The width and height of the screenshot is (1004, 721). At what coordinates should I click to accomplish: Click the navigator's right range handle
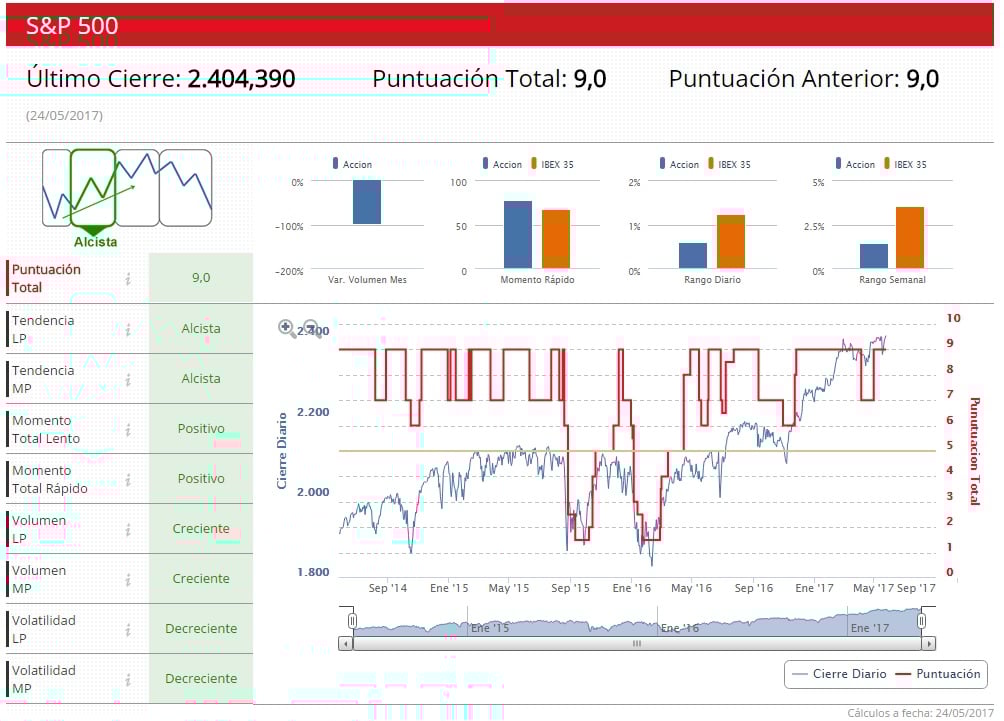[x=921, y=620]
